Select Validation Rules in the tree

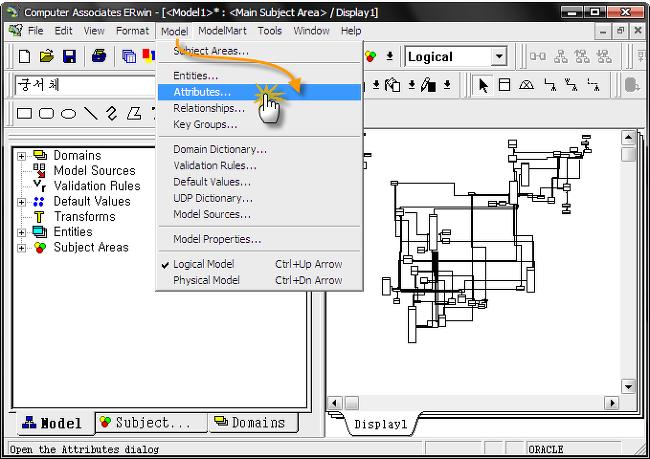tap(97, 186)
